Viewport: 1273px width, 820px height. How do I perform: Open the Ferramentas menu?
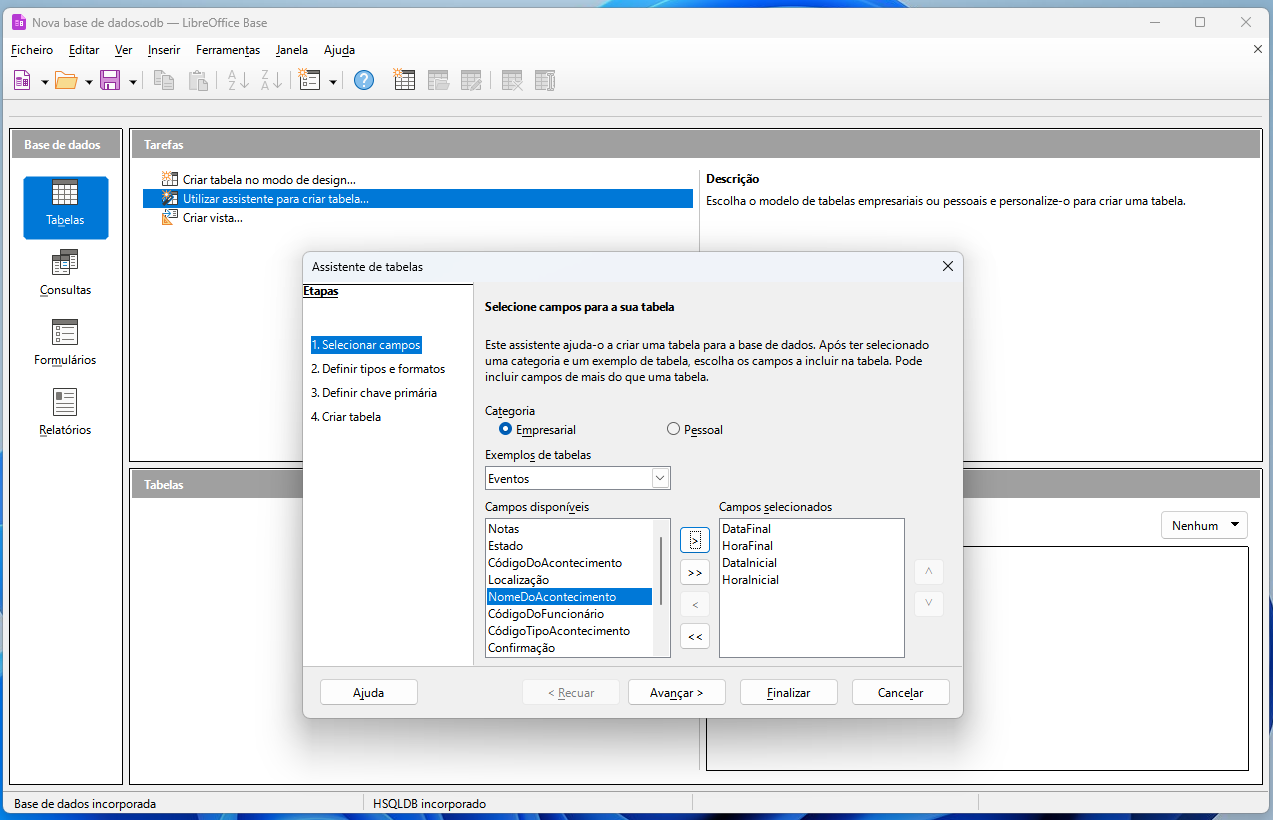point(227,50)
